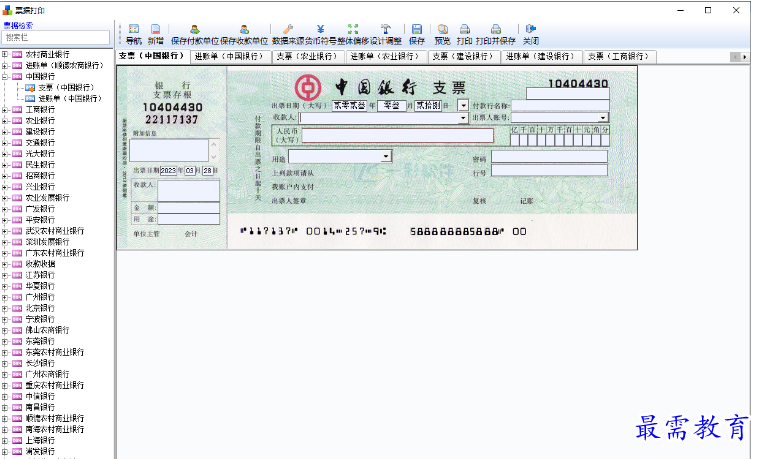
Task: Click the 人民币（大写）amount input field
Action: point(397,136)
